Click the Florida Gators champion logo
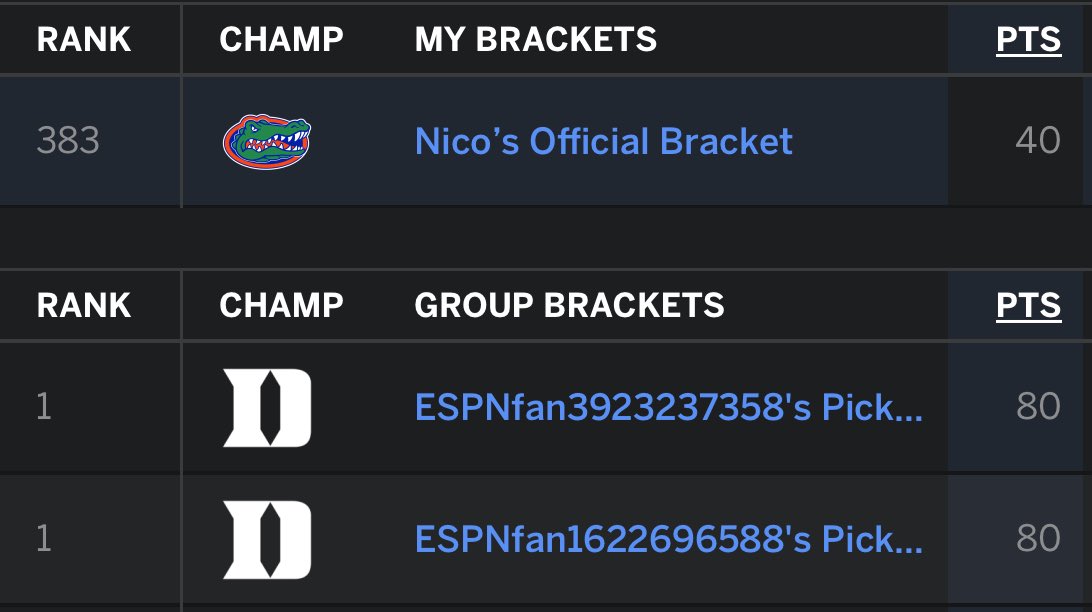This screenshot has height=612, width=1092. [x=266, y=141]
